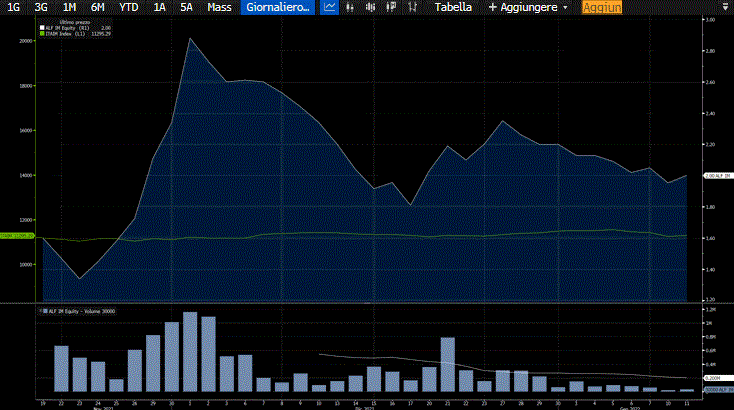Set the range to 1G

[x=13, y=7]
